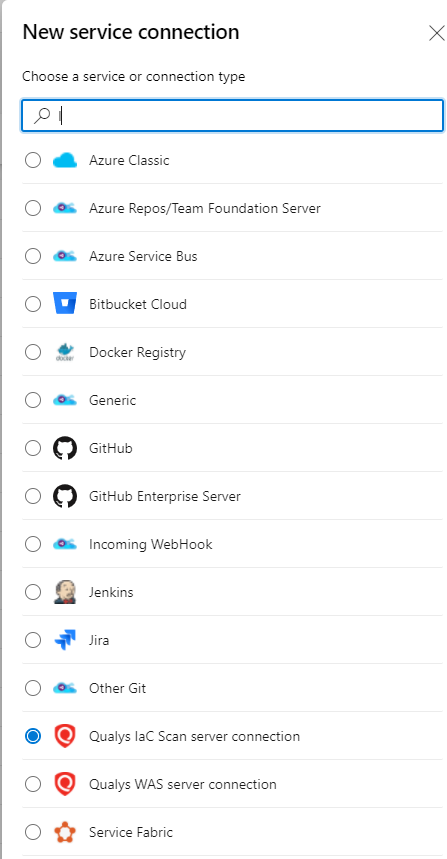Viewport: 447px width, 859px height.
Task: Click the Service Fabric orange icon
Action: (x=65, y=832)
